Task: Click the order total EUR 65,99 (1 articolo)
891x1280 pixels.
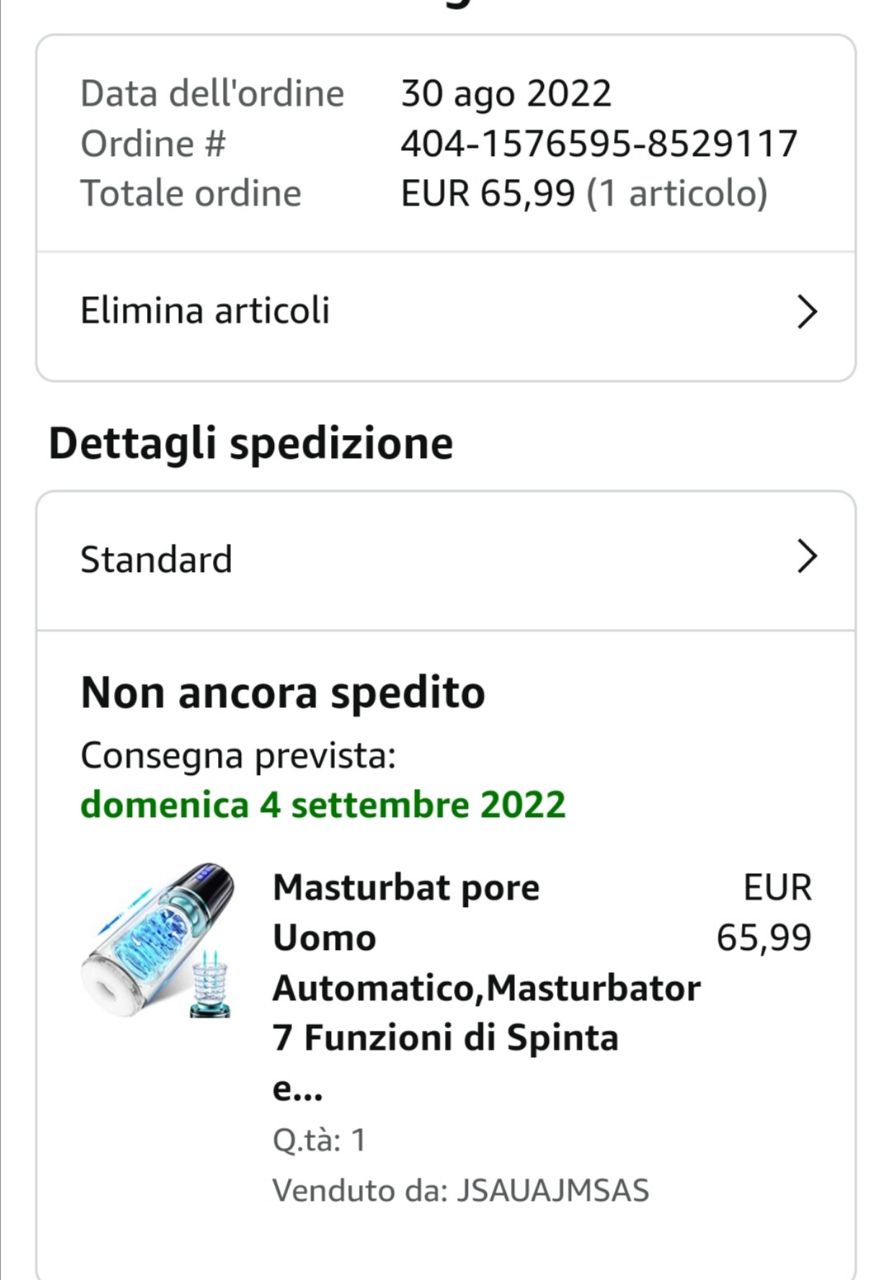Action: [584, 193]
